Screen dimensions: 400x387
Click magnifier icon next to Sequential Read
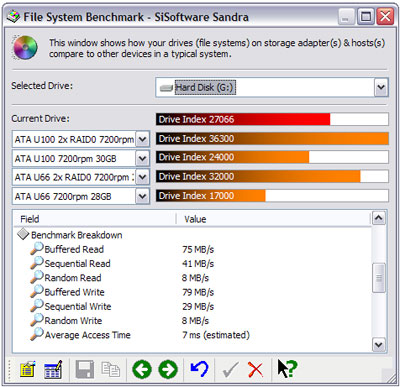(x=37, y=263)
